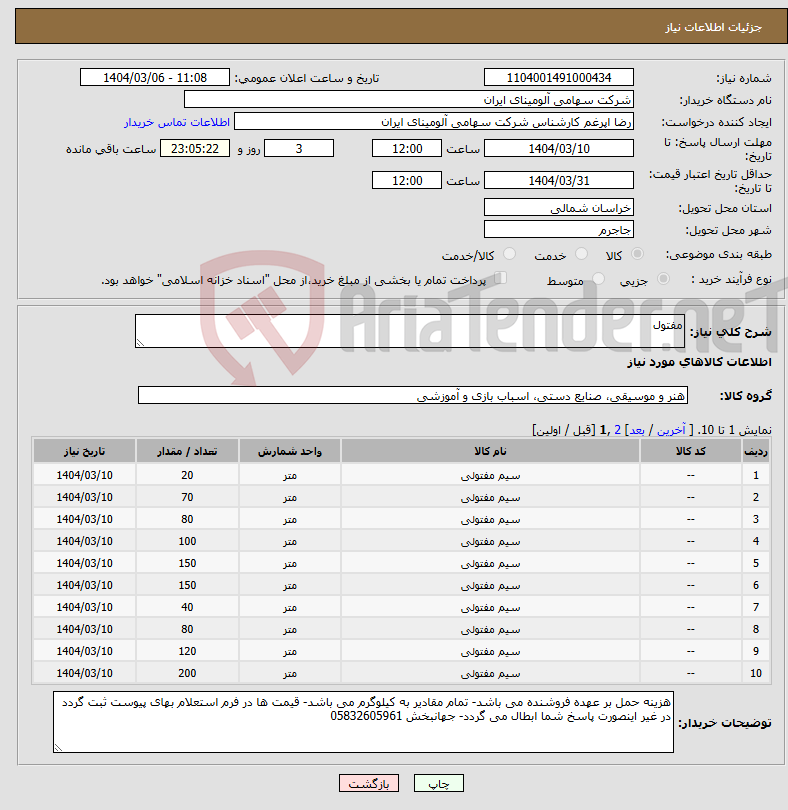Toggle the Islamic treasury payment checkbox
788x810 pixels.
(x=500, y=278)
